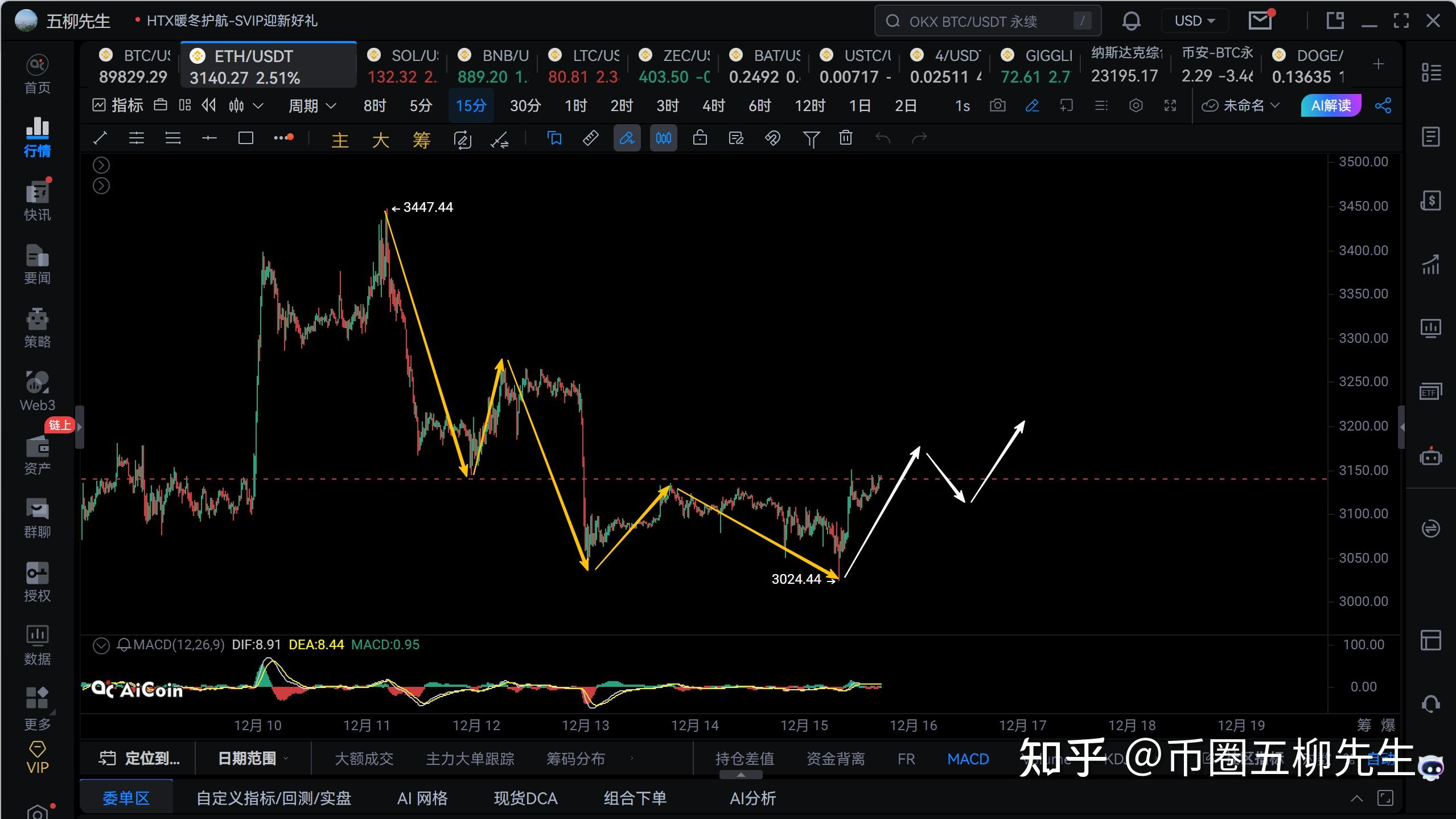
Task: Click the AI解读 button
Action: 1330,105
